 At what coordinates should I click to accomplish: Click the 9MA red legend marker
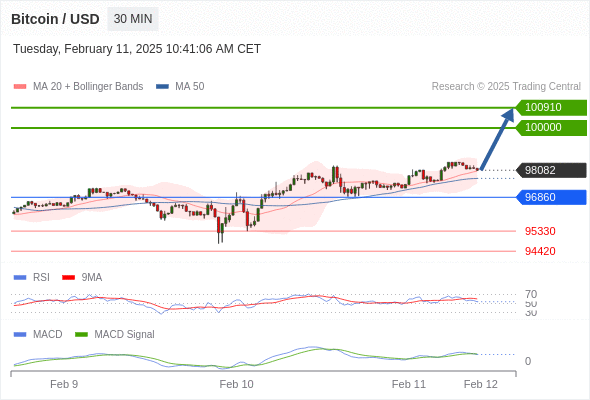68,278
